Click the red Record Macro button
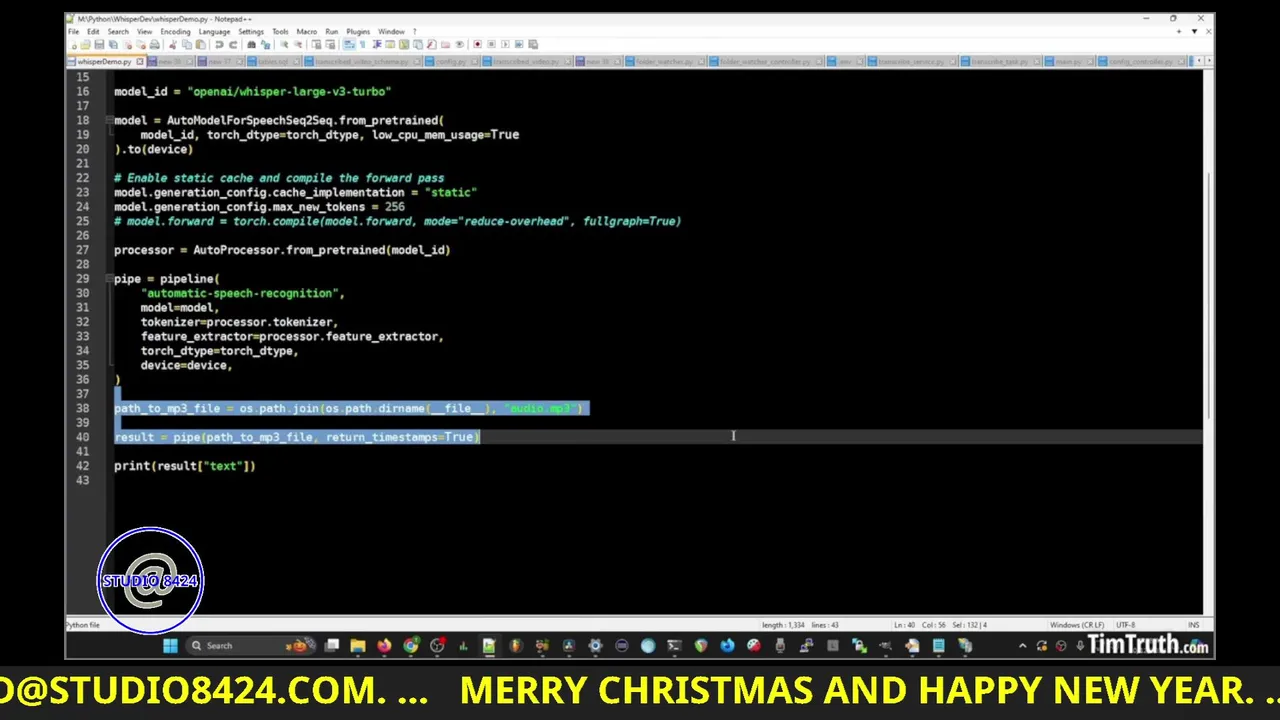The image size is (1280, 720). (x=477, y=44)
